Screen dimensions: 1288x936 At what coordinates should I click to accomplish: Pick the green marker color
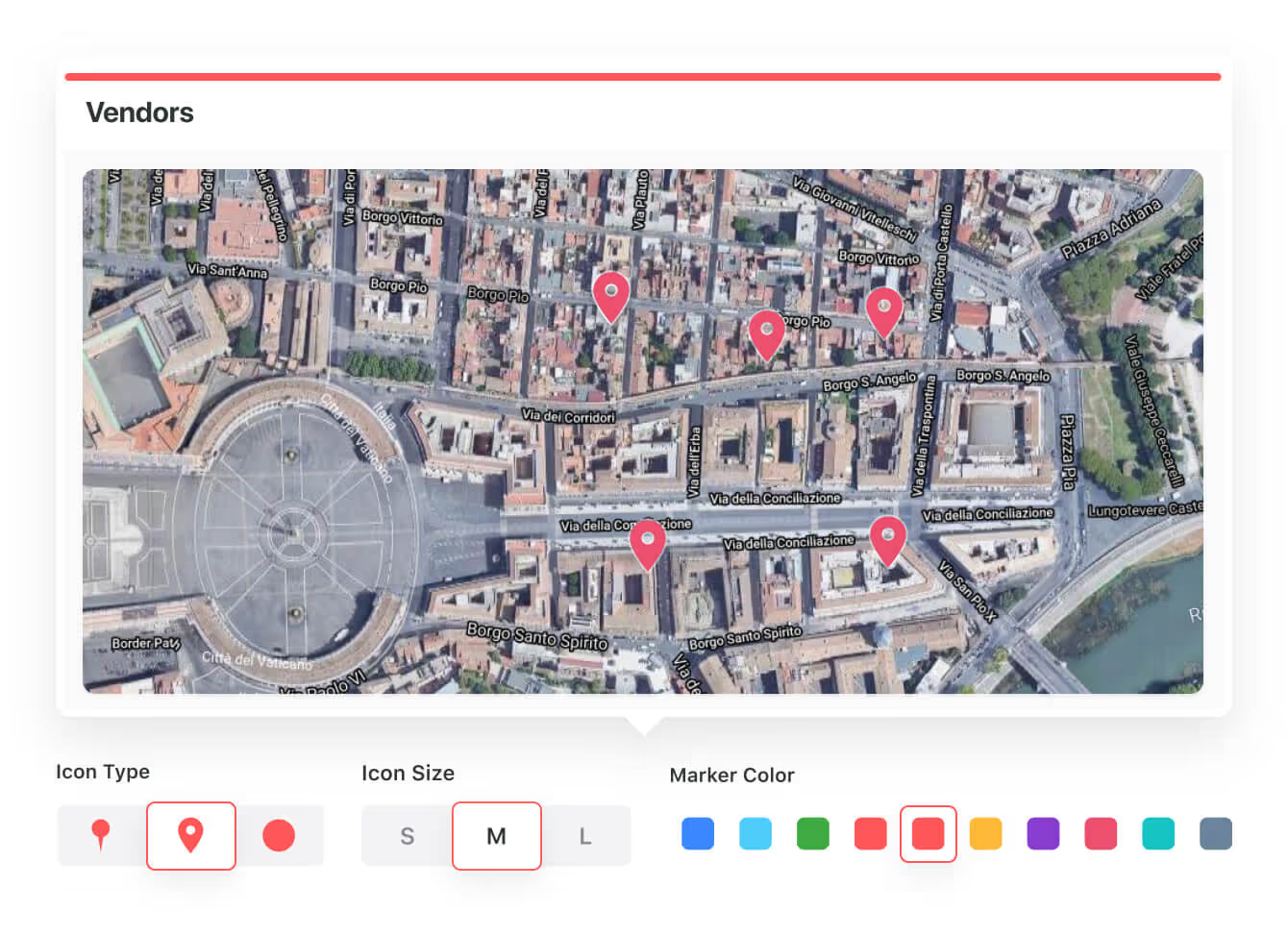point(813,833)
